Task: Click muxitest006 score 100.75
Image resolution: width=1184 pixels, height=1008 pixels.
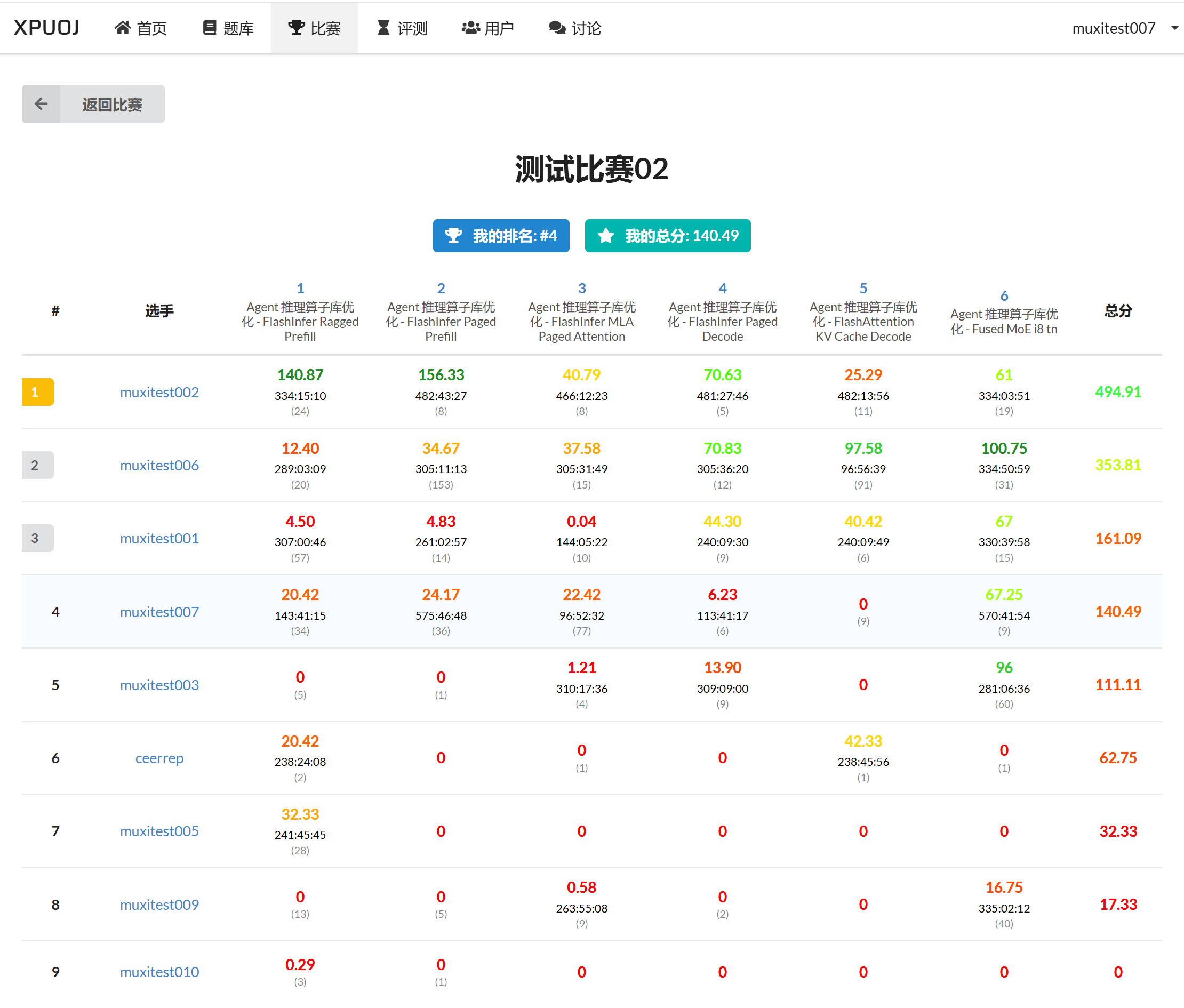Action: coord(1004,449)
